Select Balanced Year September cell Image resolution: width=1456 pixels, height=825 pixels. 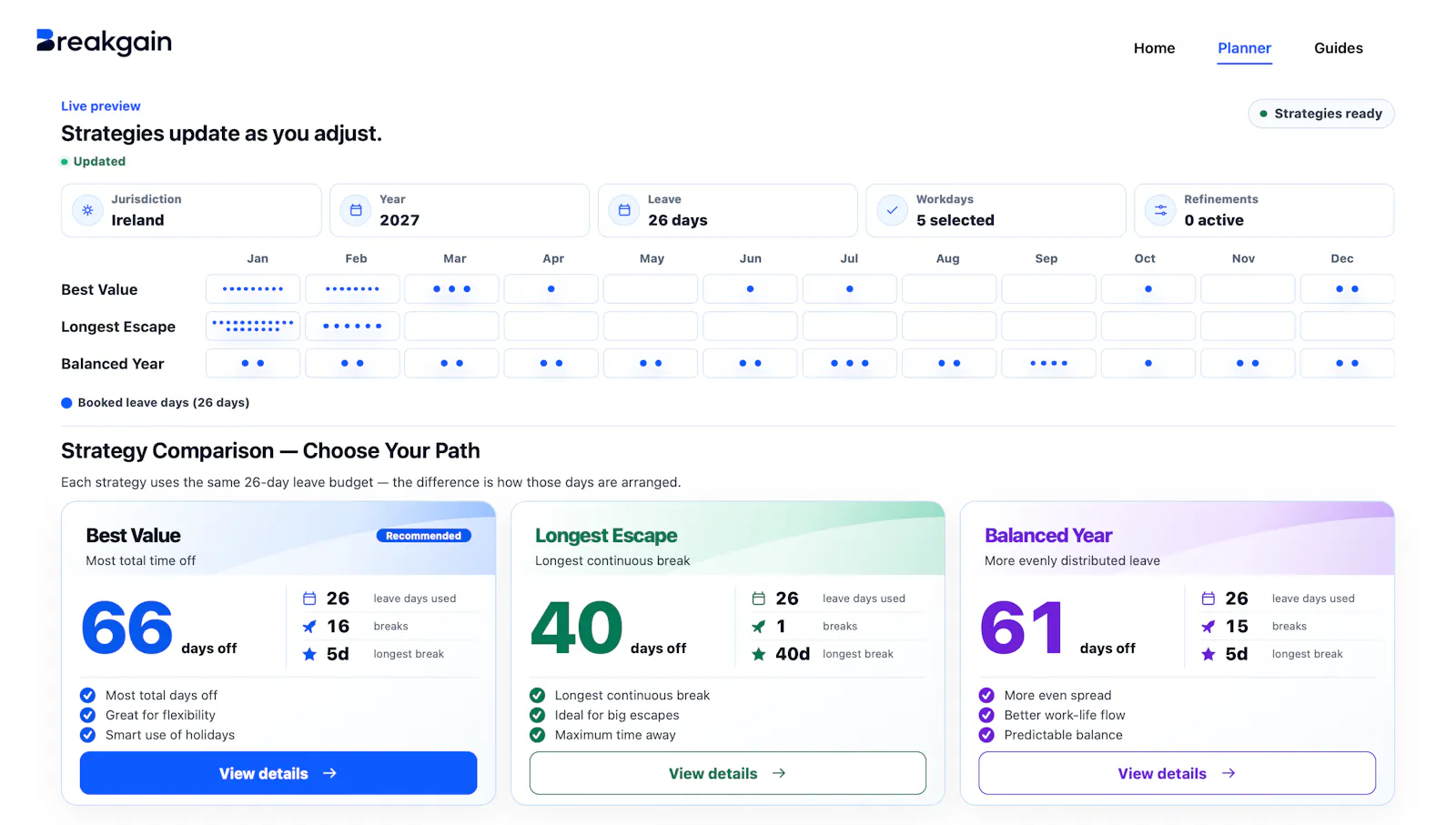(1048, 363)
